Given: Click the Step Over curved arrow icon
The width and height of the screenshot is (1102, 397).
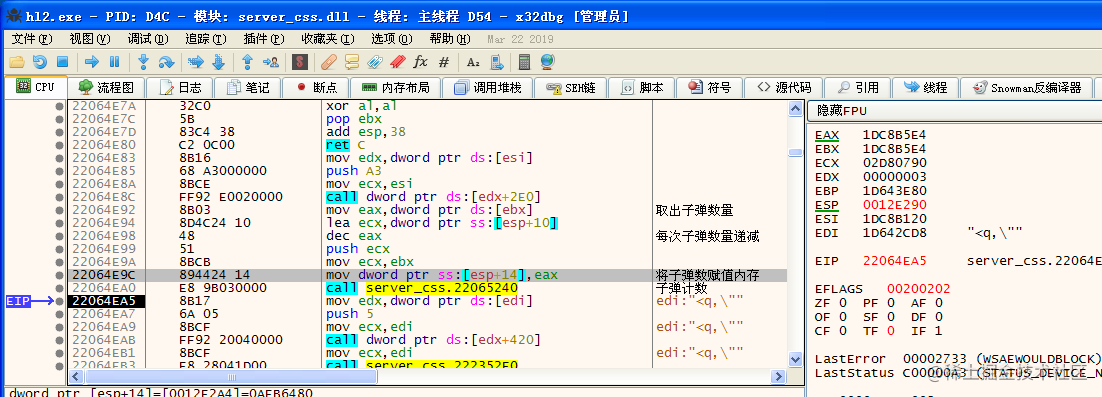Looking at the screenshot, I should pyautogui.click(x=166, y=62).
